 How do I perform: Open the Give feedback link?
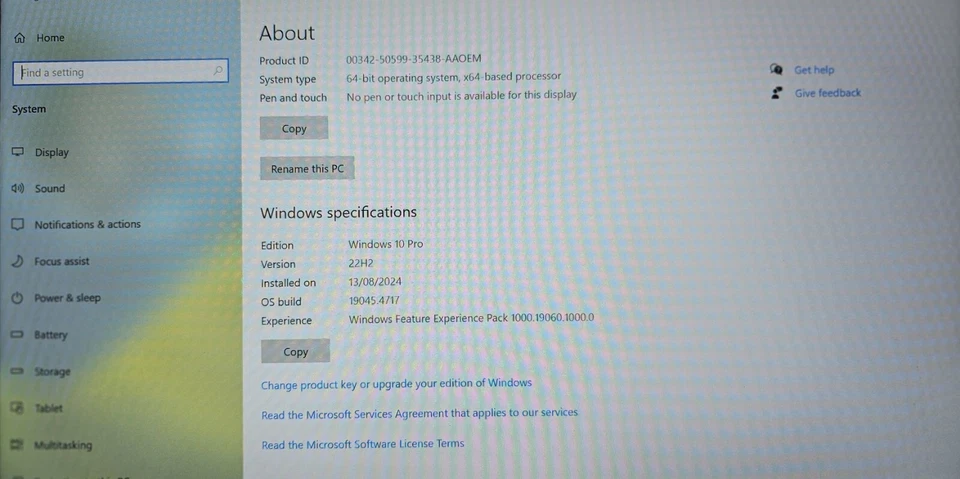(828, 93)
